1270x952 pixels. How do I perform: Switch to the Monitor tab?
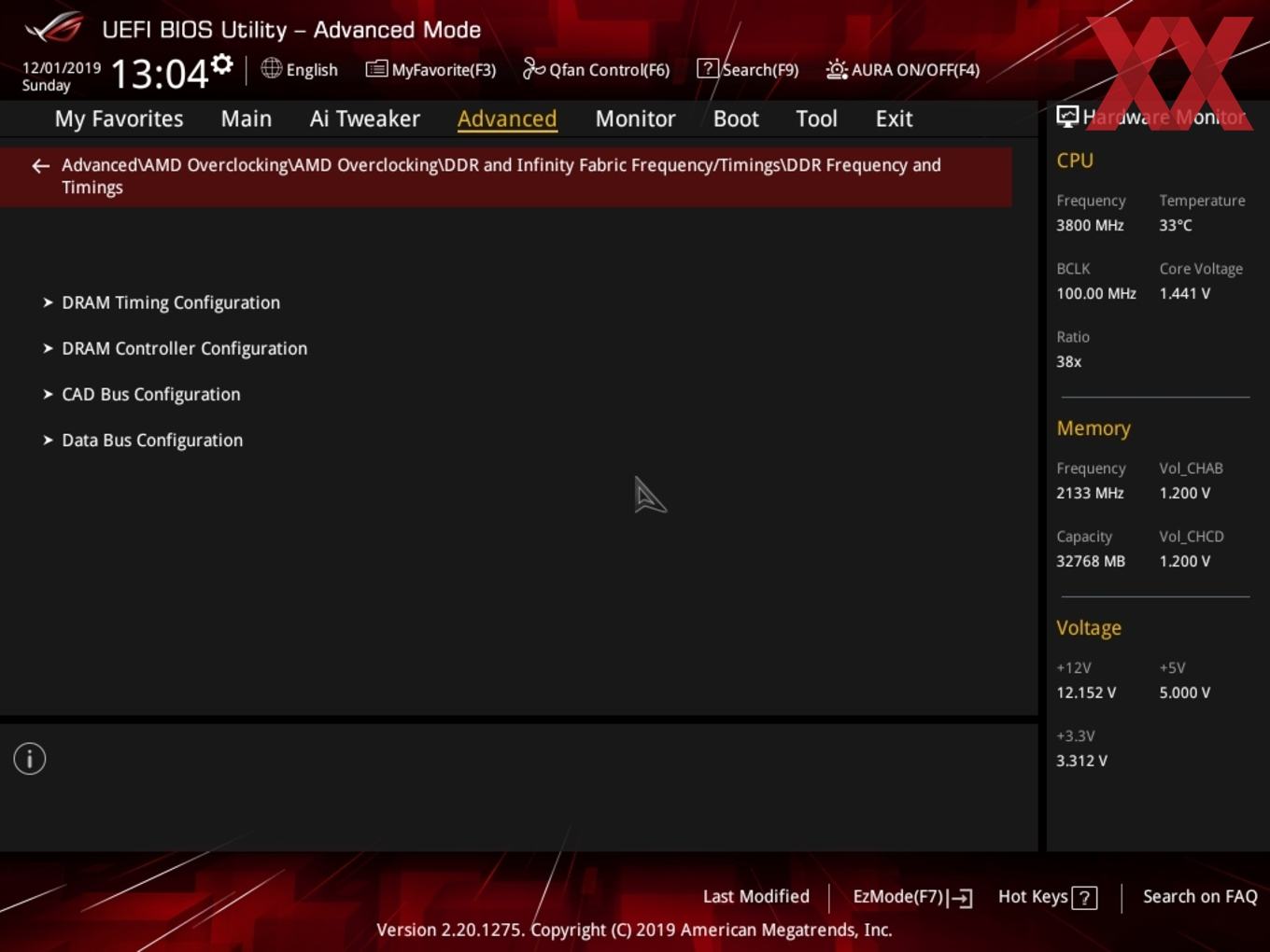click(635, 119)
